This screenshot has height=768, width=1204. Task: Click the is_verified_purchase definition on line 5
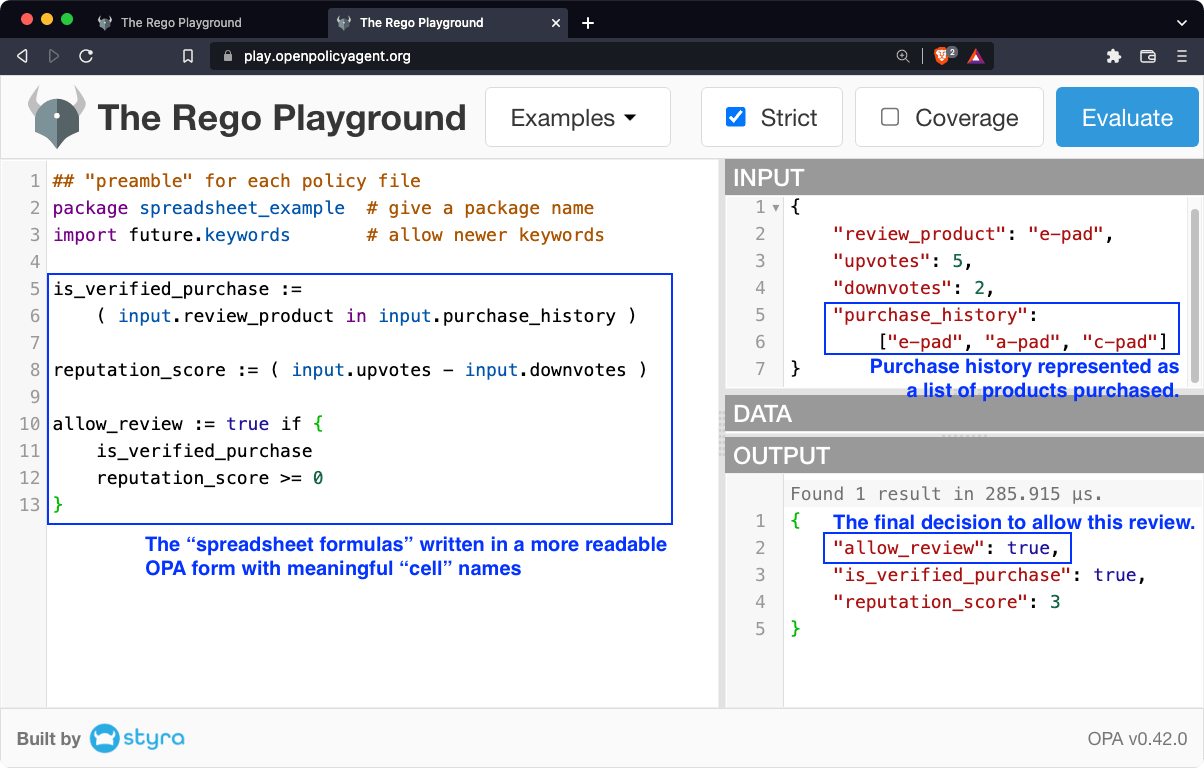(x=177, y=289)
